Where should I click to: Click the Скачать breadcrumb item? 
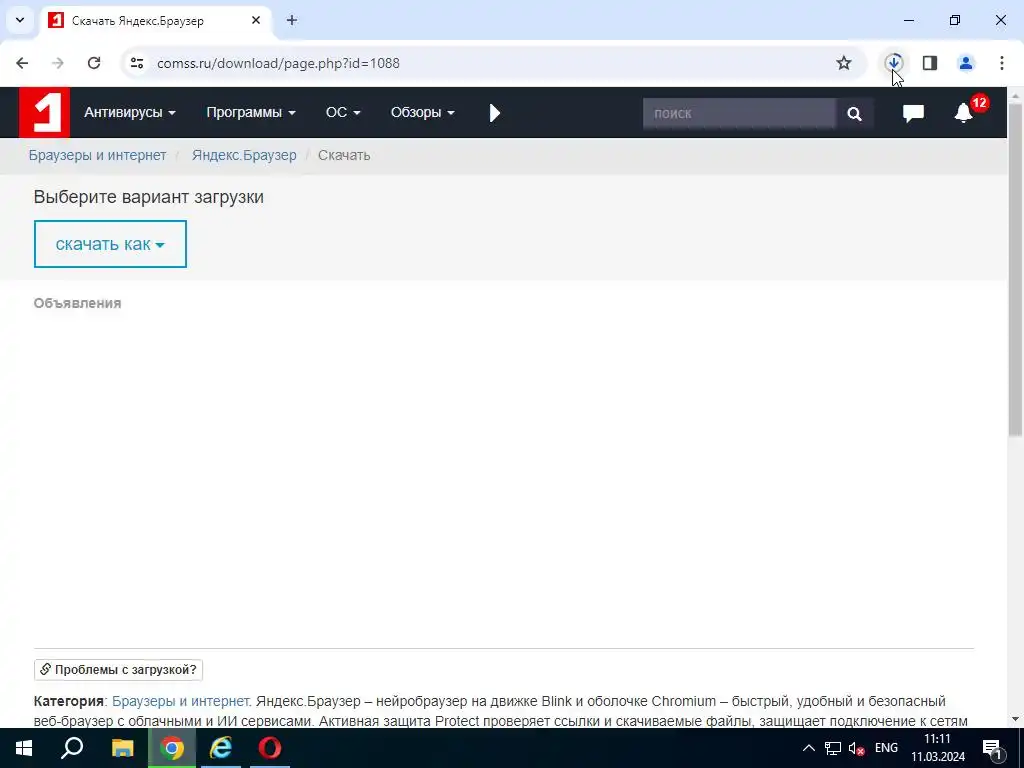pos(344,155)
